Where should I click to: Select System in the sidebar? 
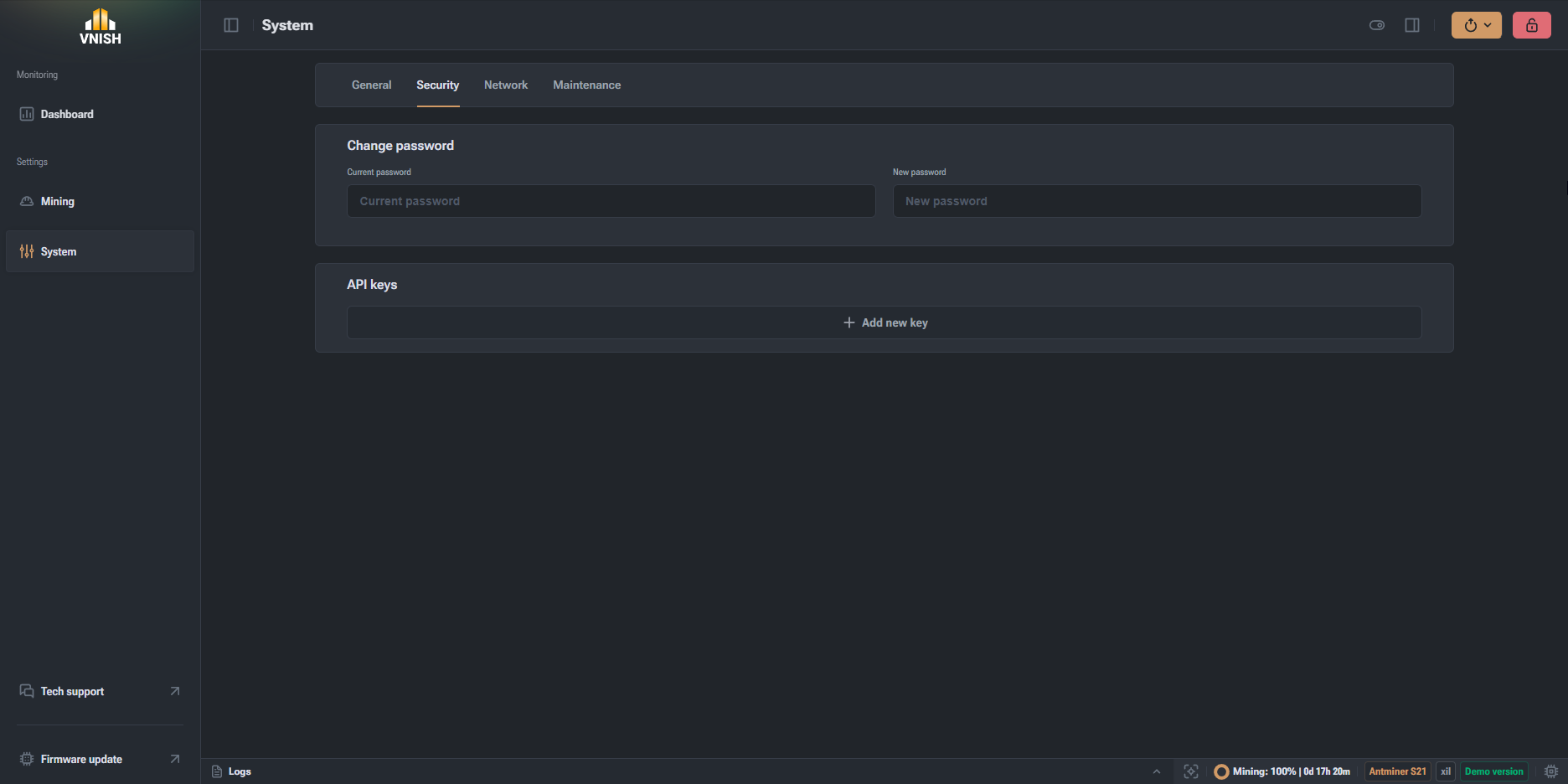(x=100, y=251)
